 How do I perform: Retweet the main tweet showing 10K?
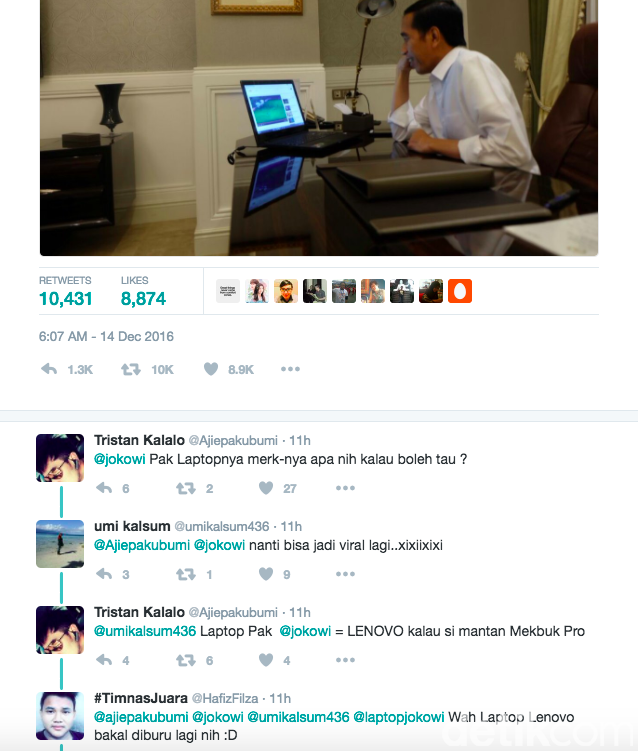tap(130, 369)
